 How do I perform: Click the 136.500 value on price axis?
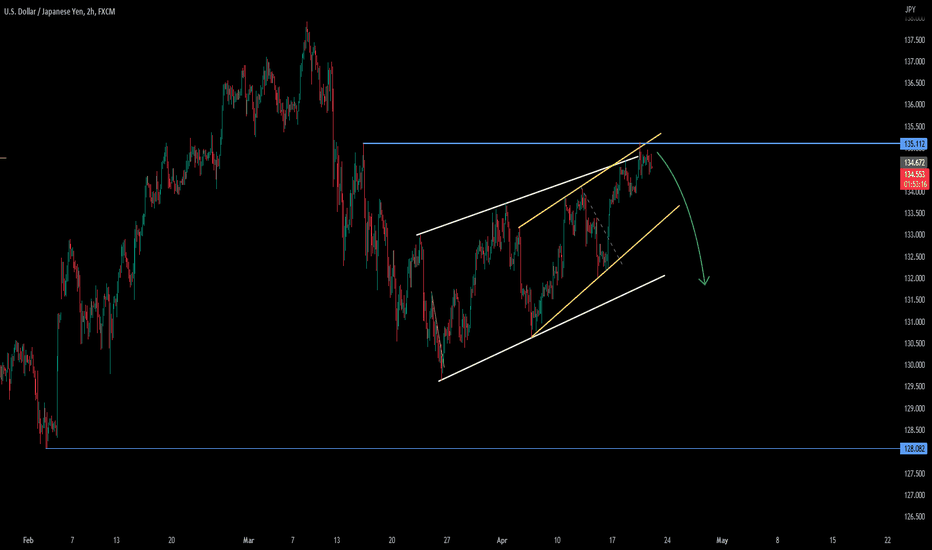[914, 83]
